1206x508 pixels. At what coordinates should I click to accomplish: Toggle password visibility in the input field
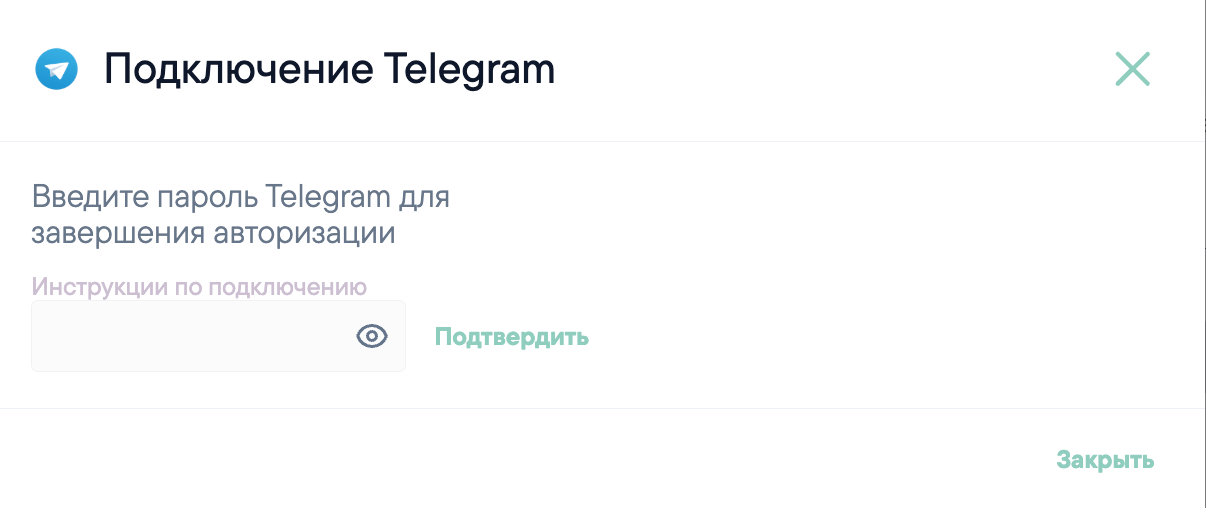[x=372, y=337]
